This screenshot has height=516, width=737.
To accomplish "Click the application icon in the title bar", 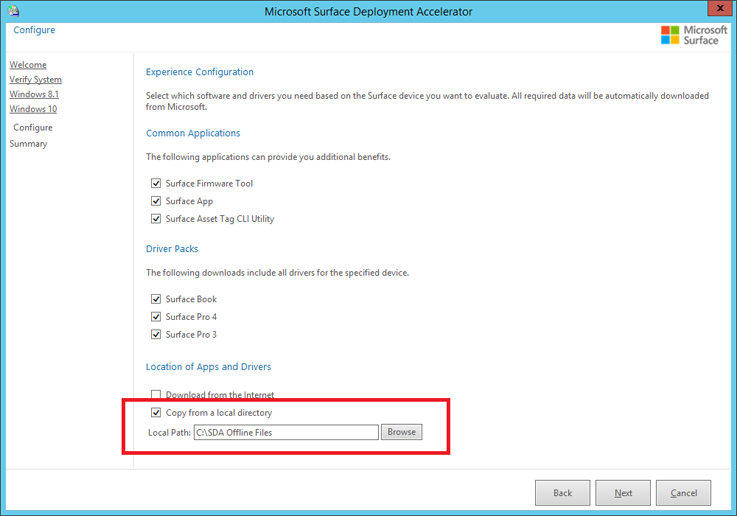I will tap(12, 11).
